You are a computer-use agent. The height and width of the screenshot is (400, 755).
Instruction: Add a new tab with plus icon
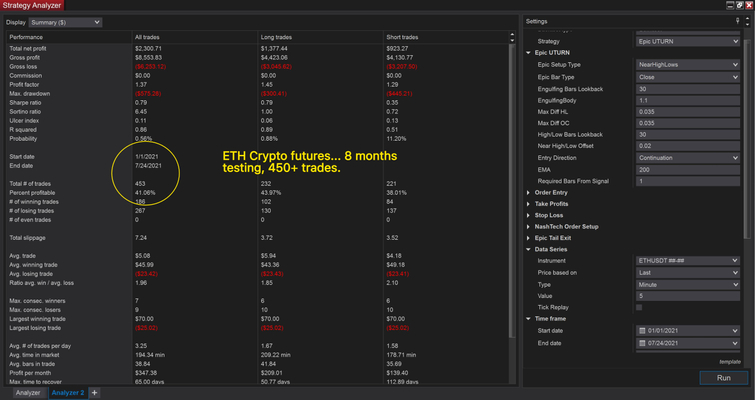point(95,393)
